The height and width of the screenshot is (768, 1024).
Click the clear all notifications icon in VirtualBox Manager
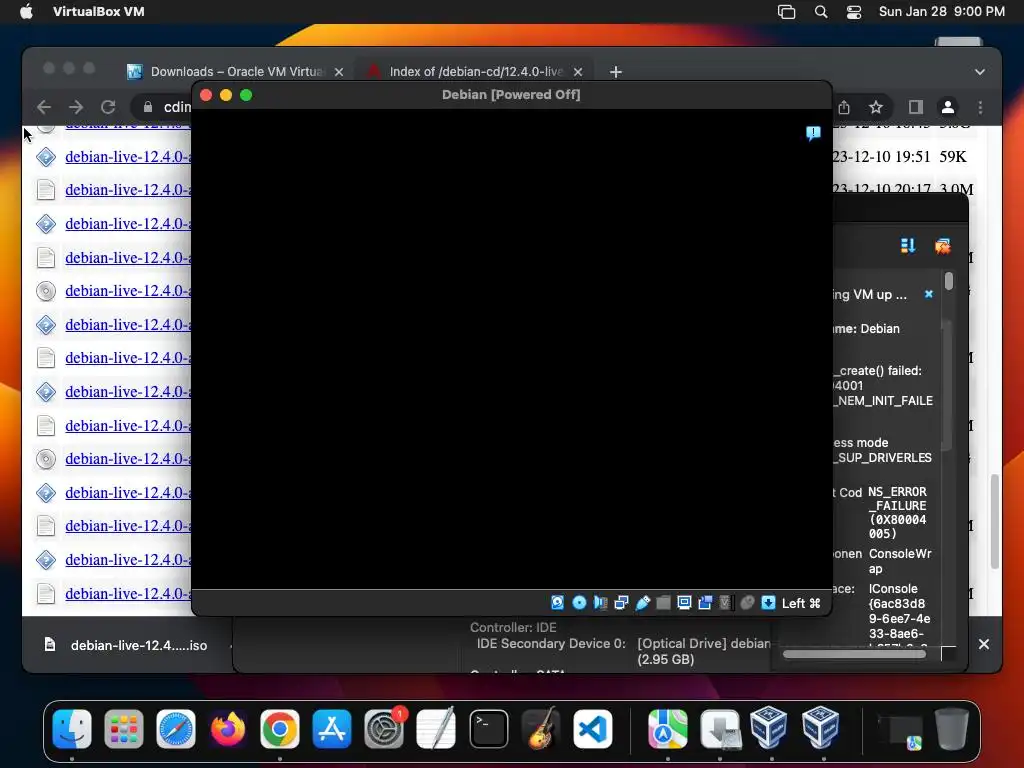(942, 246)
